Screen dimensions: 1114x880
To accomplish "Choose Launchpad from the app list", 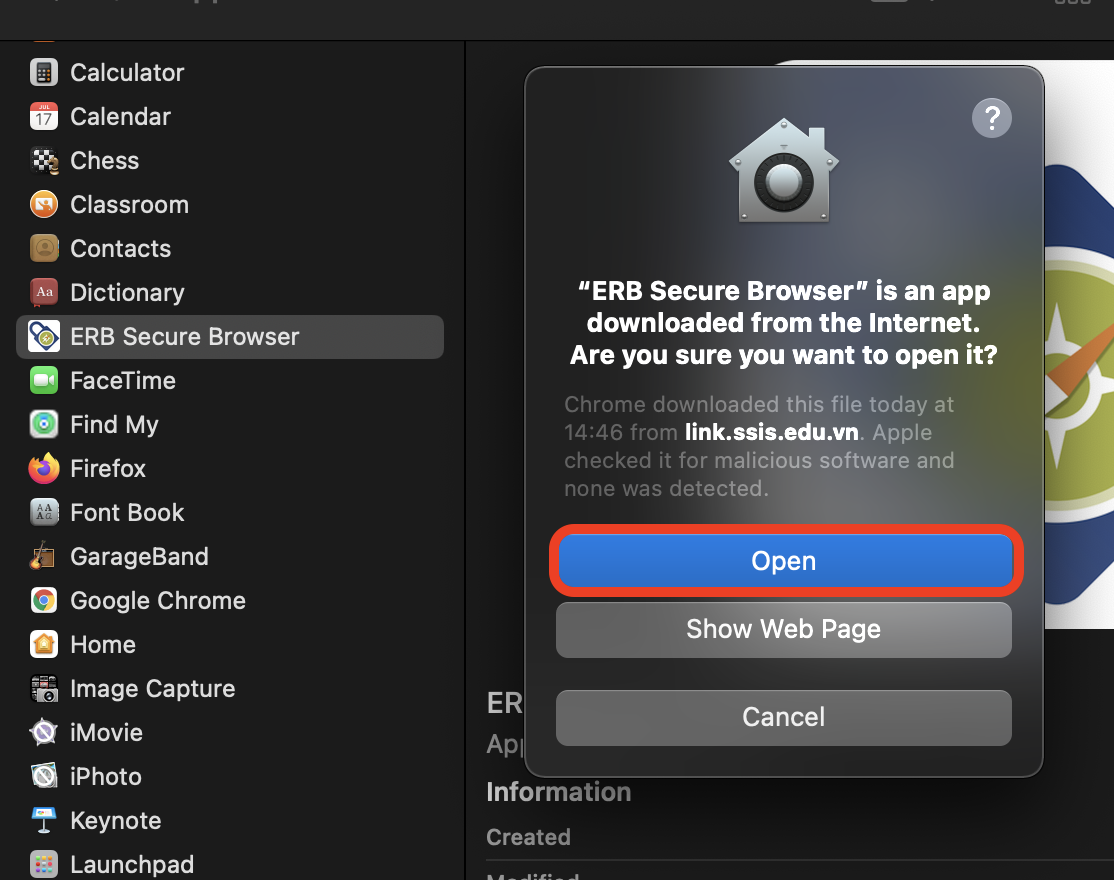I will tap(132, 865).
